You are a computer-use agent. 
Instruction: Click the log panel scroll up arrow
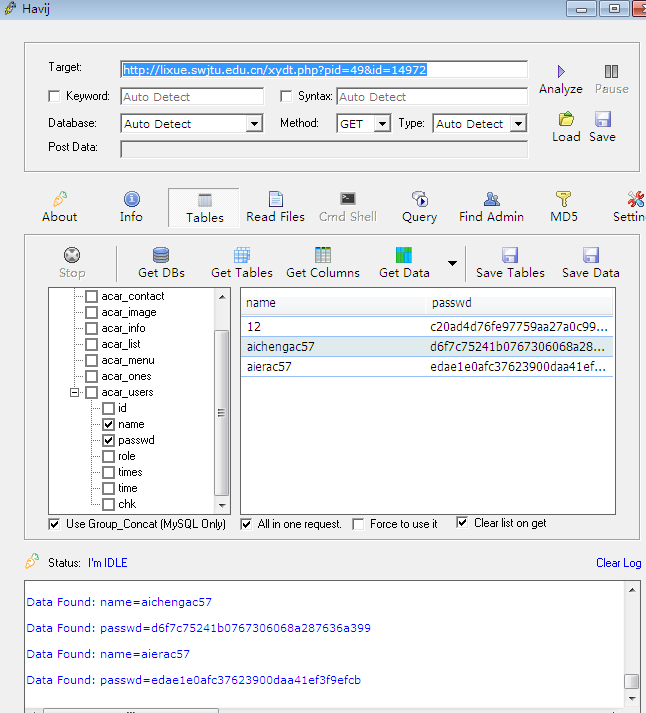point(632,590)
